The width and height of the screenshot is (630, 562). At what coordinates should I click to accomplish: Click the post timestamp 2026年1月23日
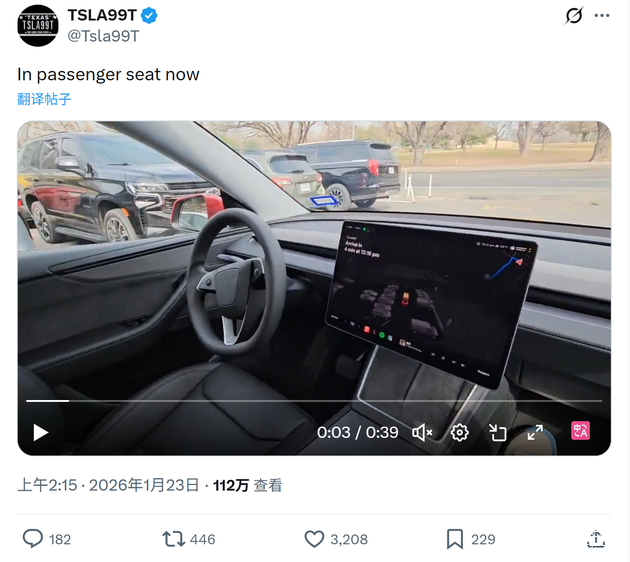coord(144,485)
